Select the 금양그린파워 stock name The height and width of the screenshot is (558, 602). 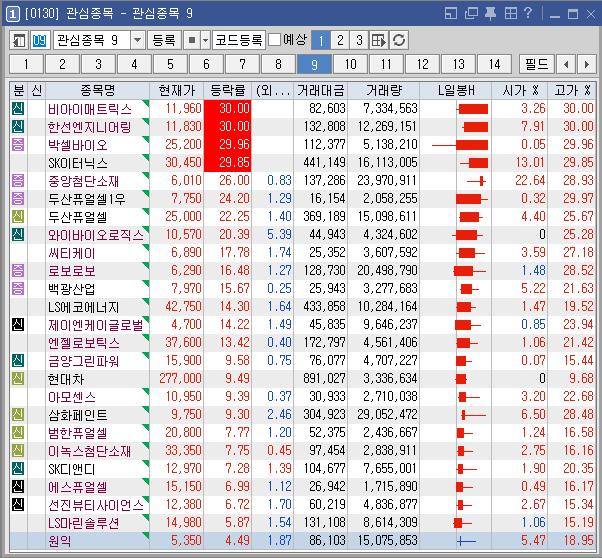click(83, 361)
